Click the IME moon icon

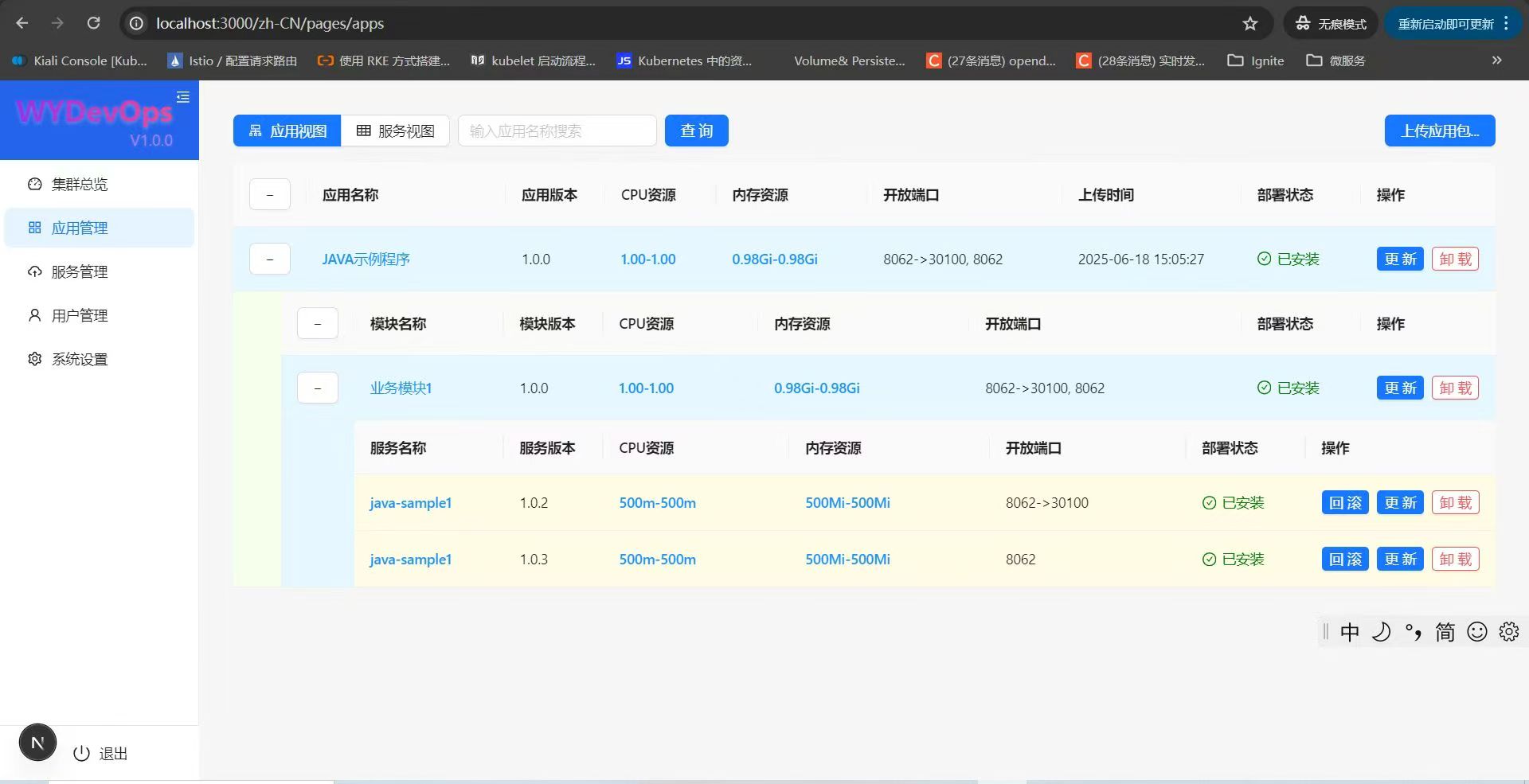[1382, 632]
